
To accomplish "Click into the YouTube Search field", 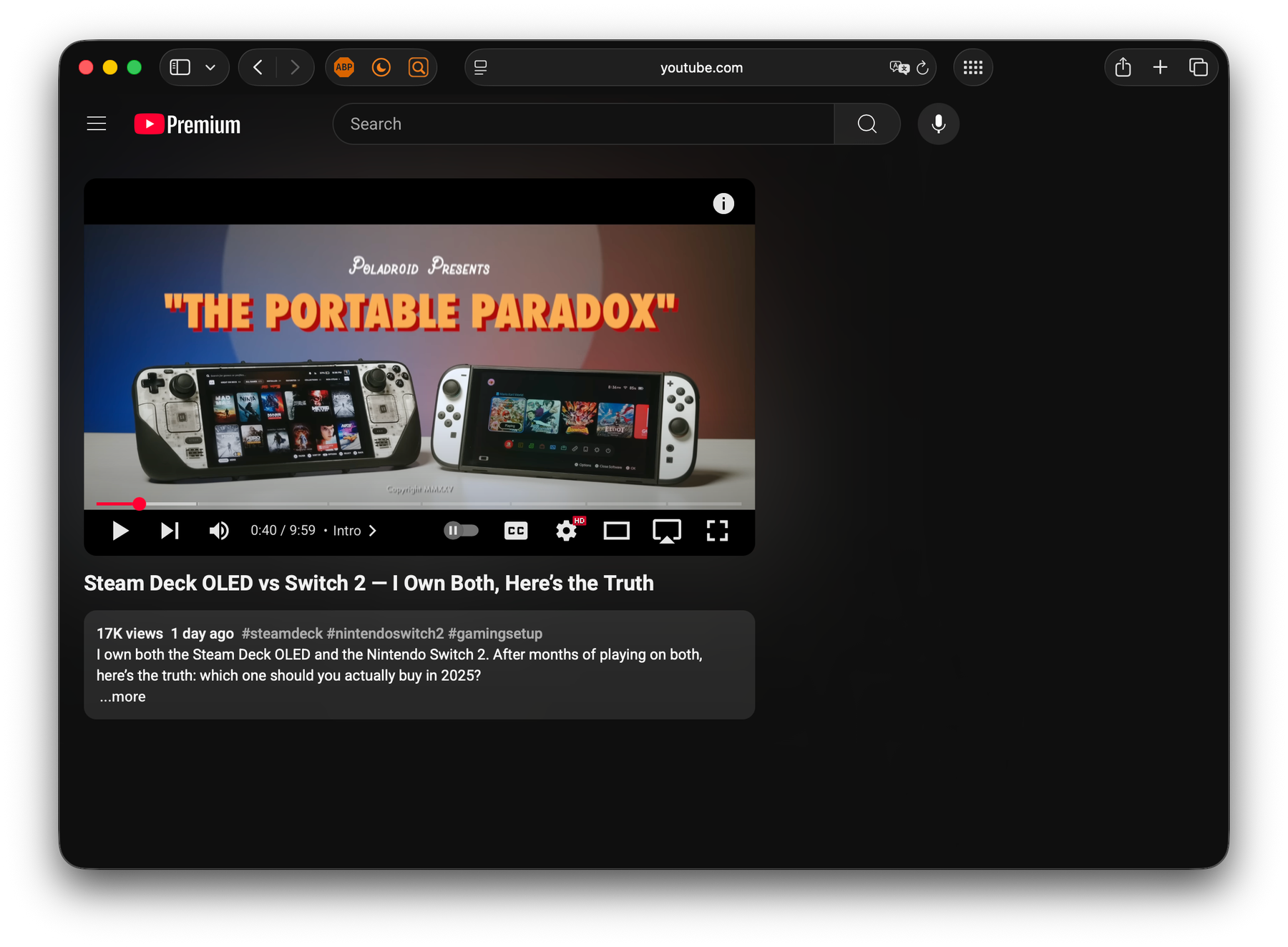I will (x=583, y=124).
